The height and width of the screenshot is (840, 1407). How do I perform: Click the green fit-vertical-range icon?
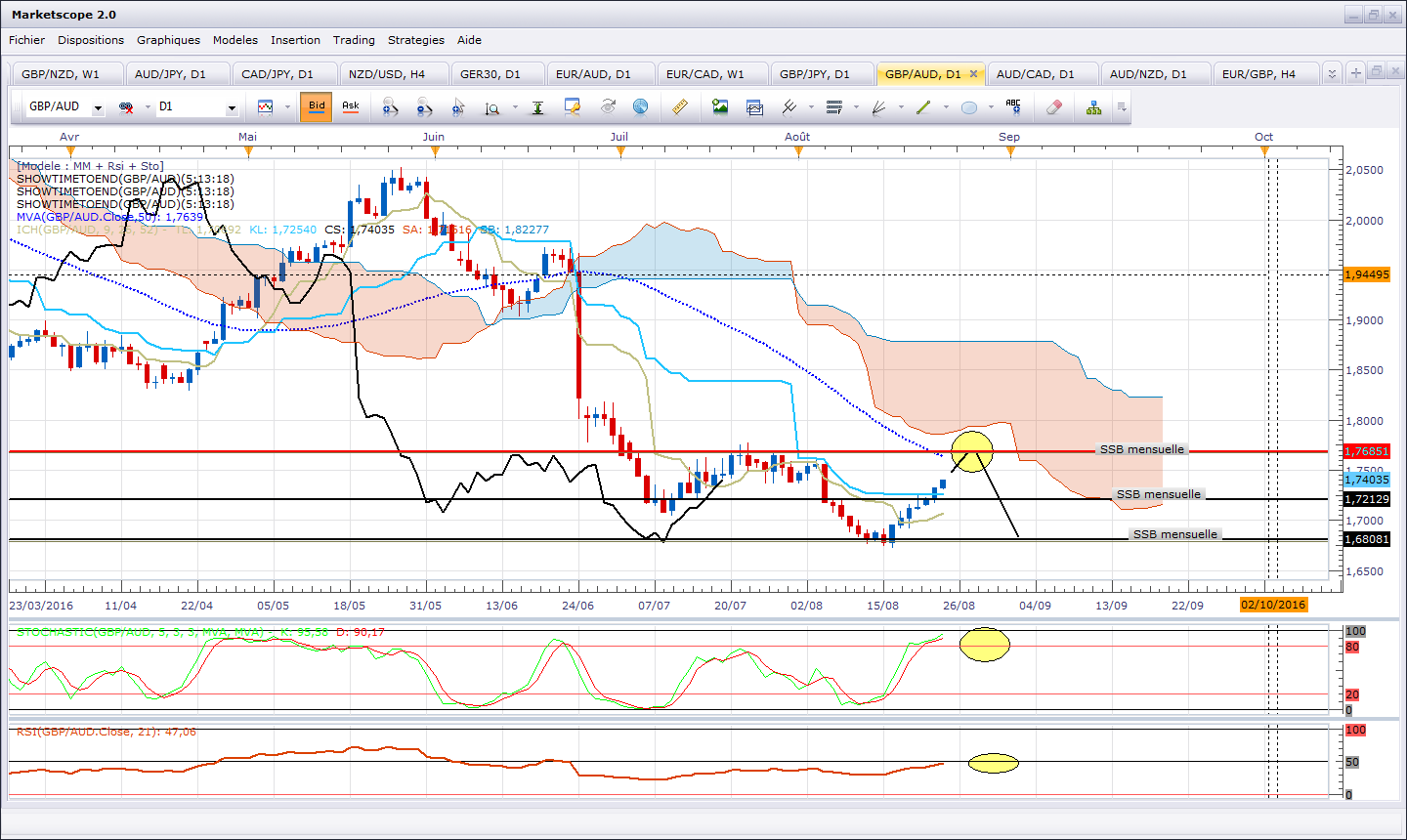tap(537, 106)
